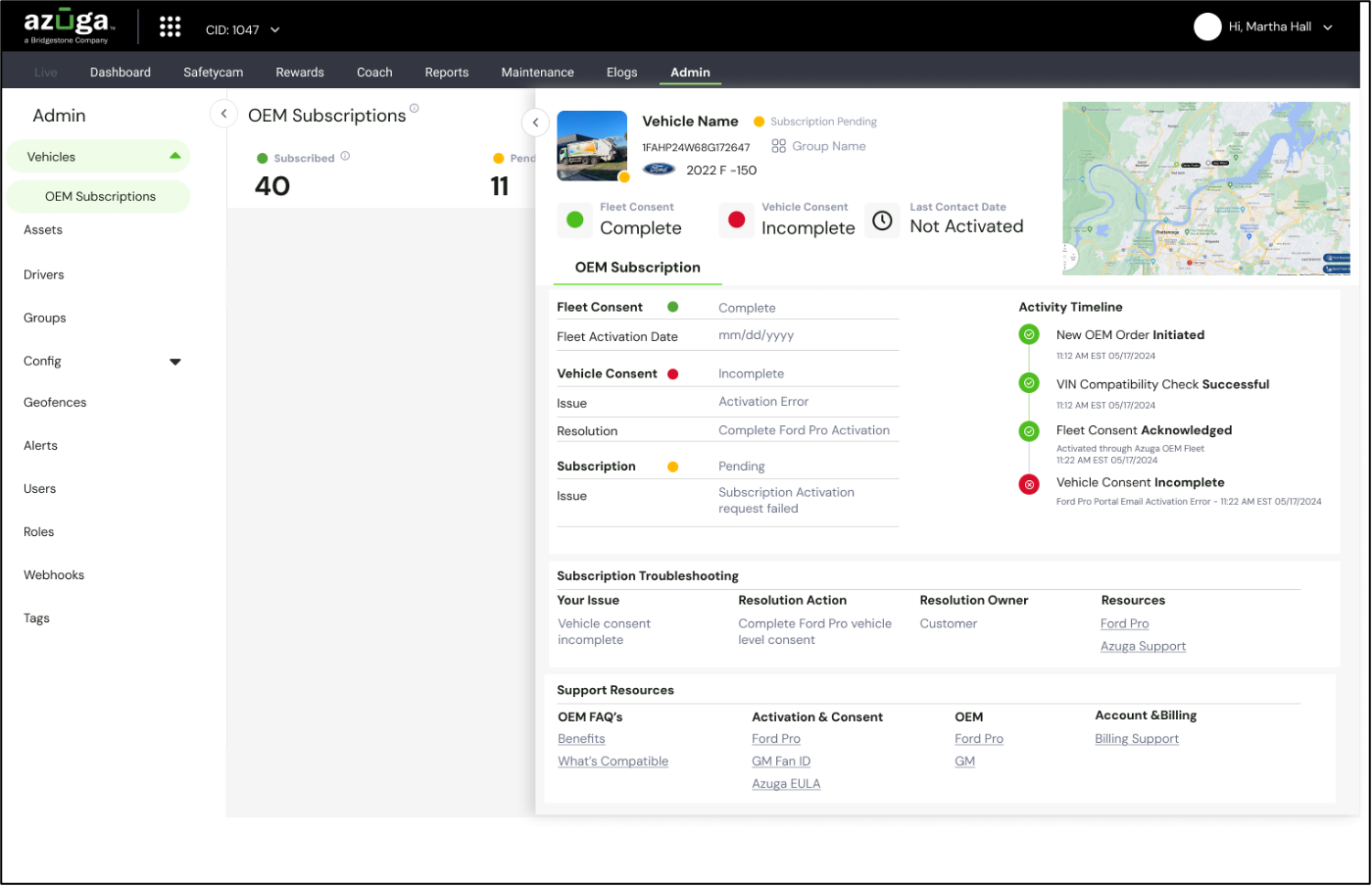The height and width of the screenshot is (886, 1372).
Task: Open the CID: 1047 dropdown
Action: point(243,30)
